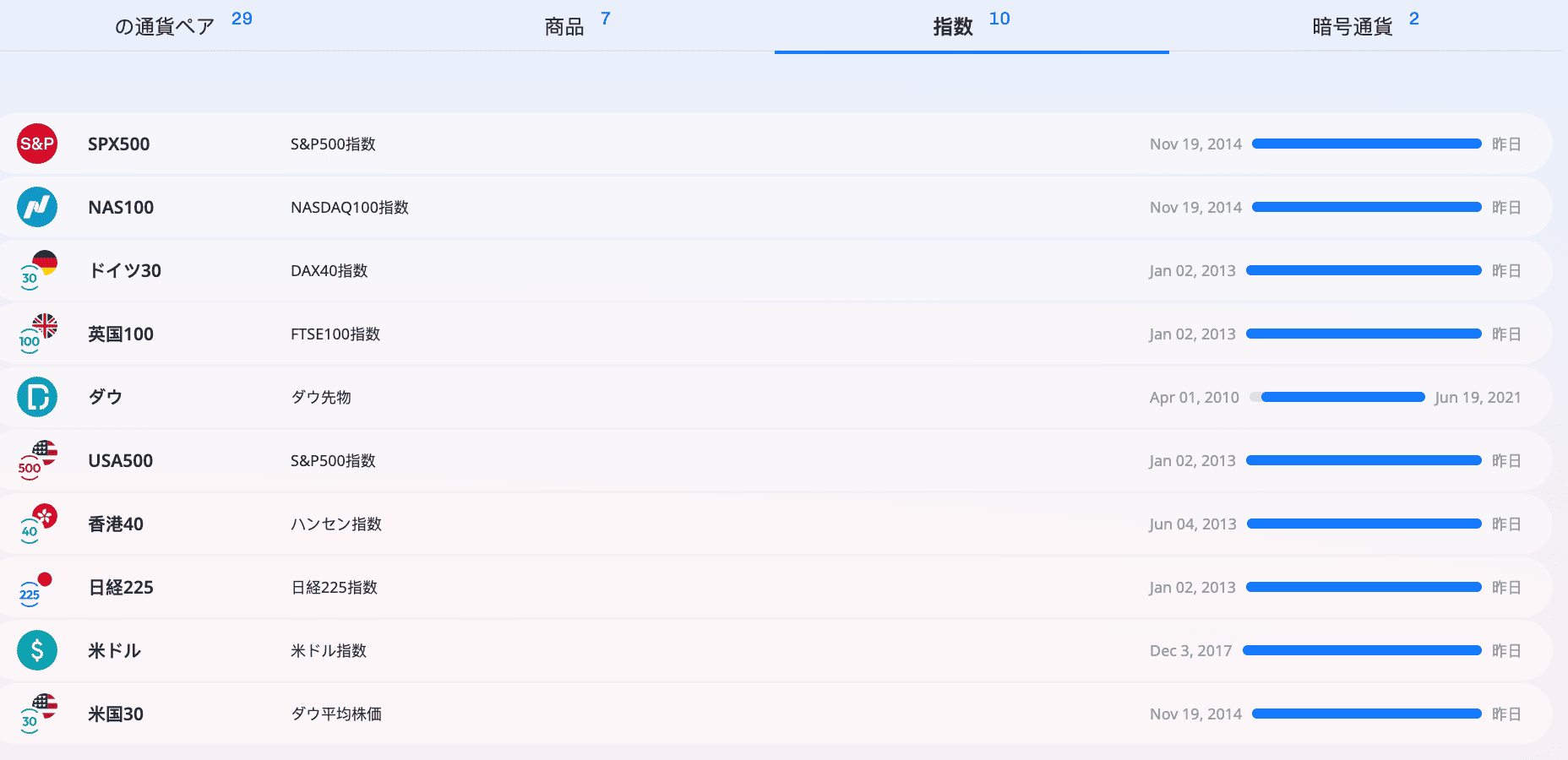The image size is (1568, 760).
Task: Click the 英国100 symbol name
Action: click(121, 334)
